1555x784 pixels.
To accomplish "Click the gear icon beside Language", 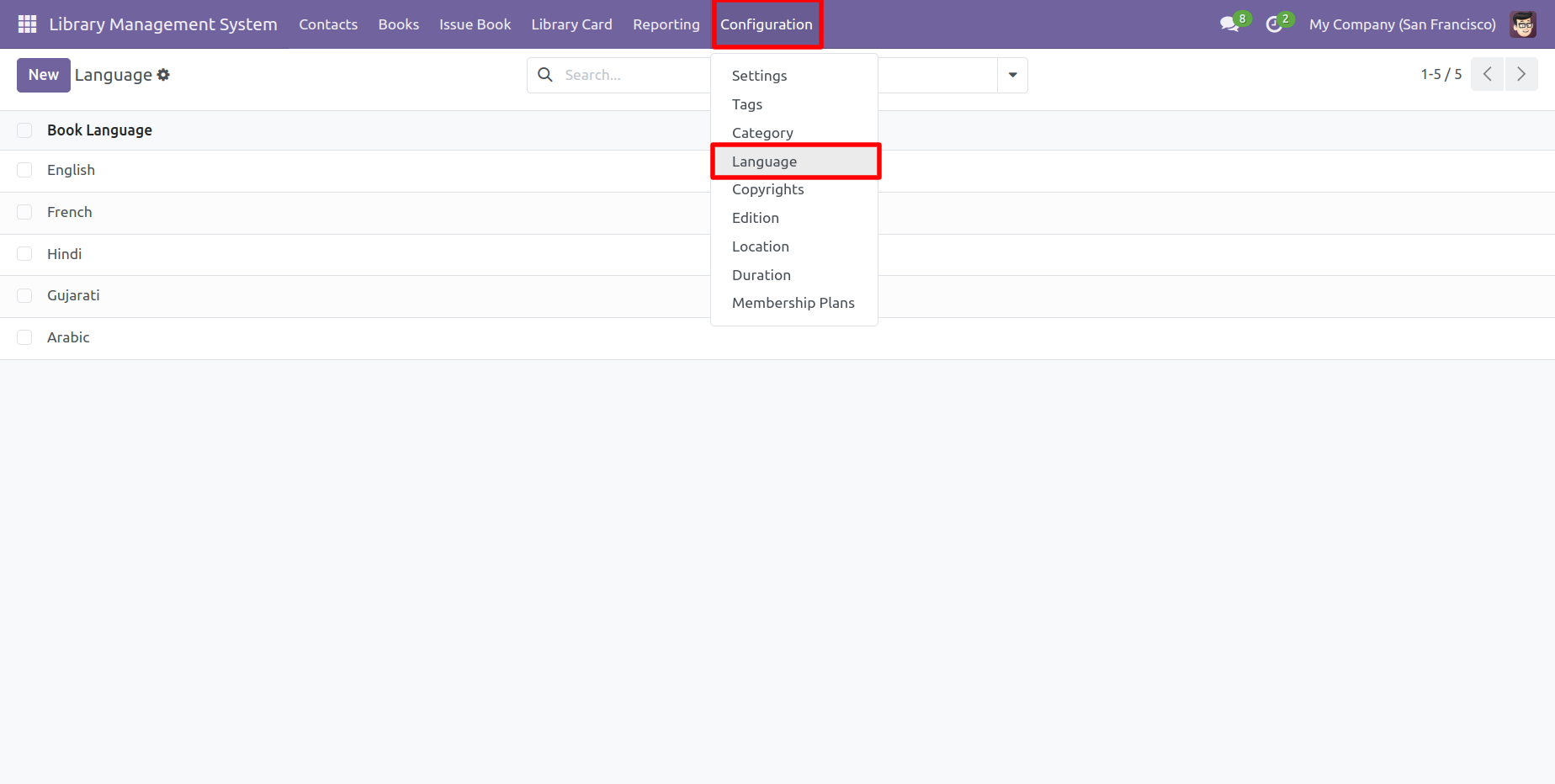I will [163, 75].
